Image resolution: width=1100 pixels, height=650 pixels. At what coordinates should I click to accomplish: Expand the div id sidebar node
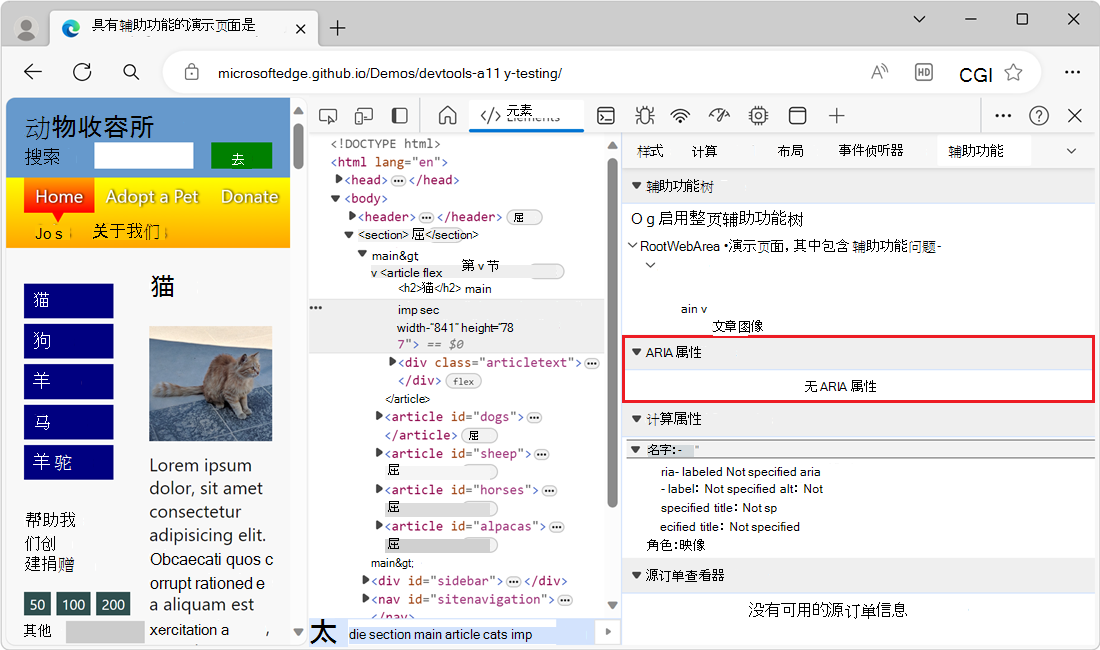point(365,580)
